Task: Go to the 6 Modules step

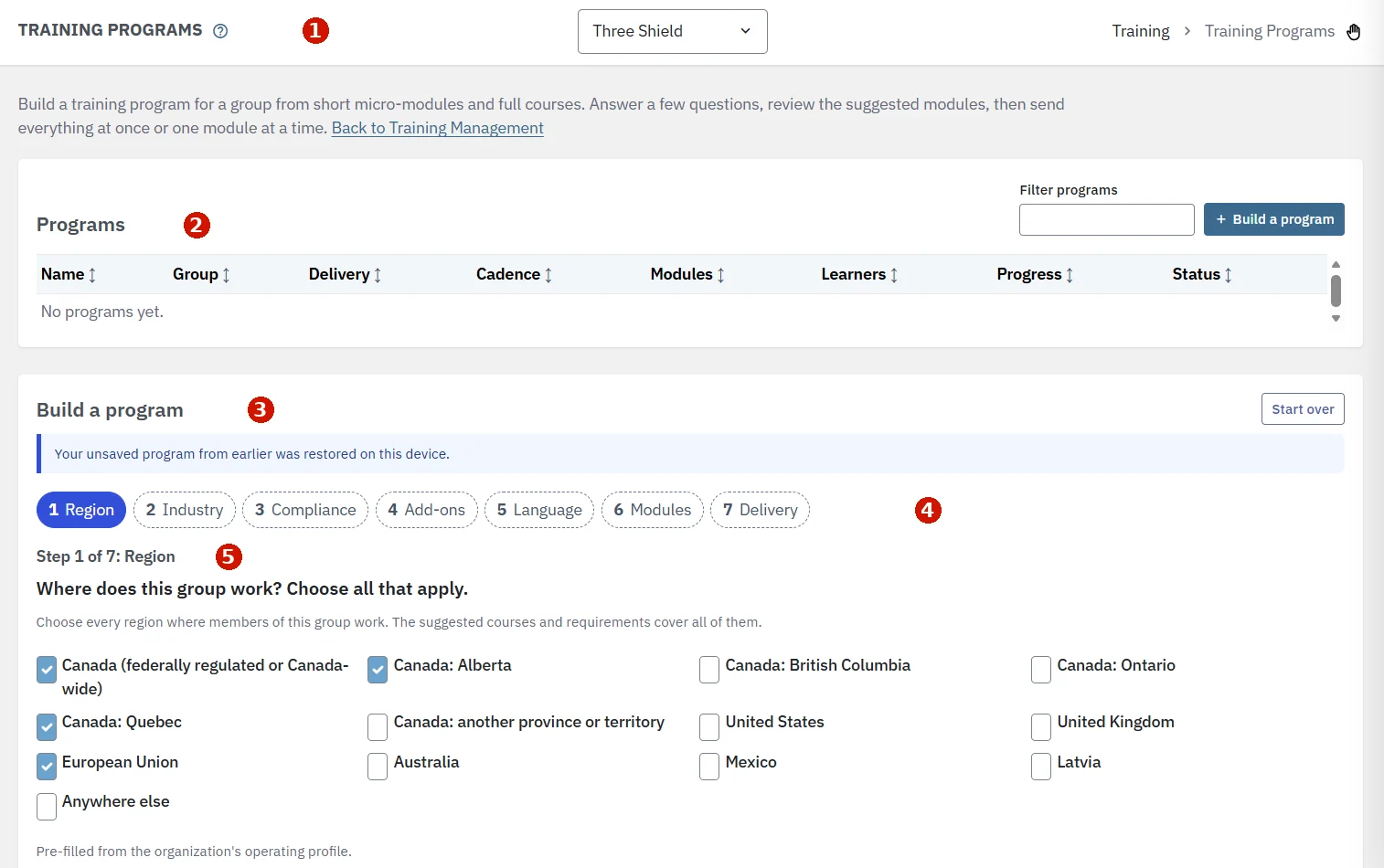Action: point(653,510)
